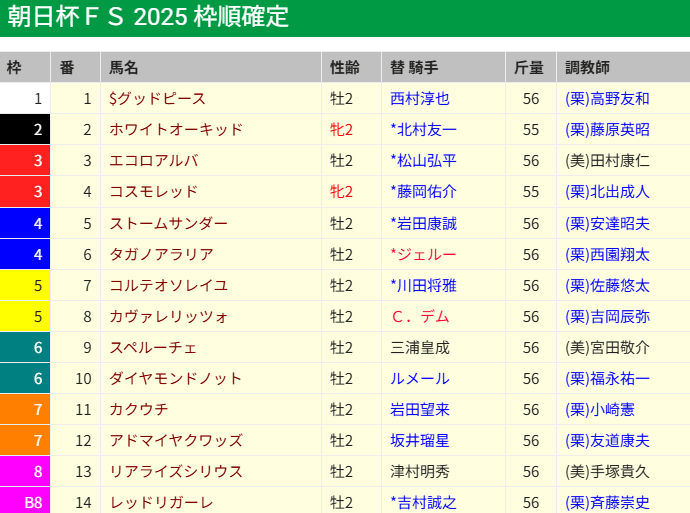The width and height of the screenshot is (690, 513).
Task: Open trainer (栗)安達昭夫 page
Action: tap(607, 223)
